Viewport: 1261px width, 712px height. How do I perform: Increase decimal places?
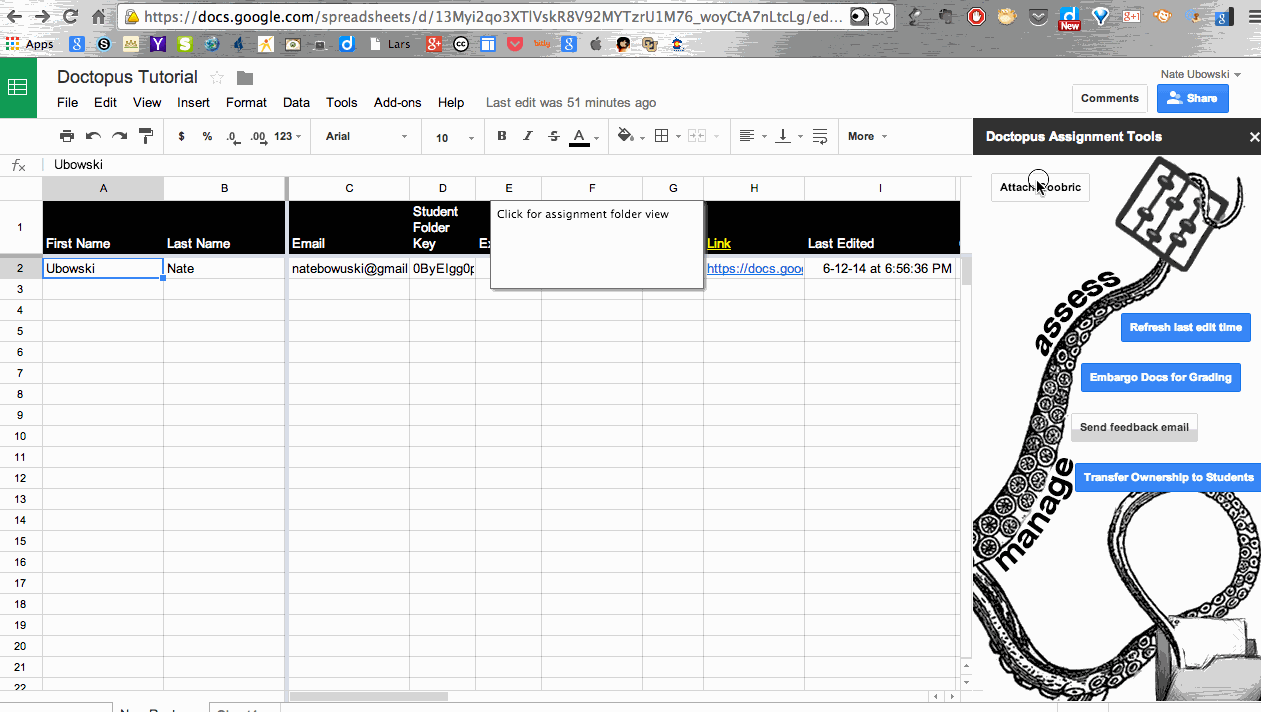click(258, 136)
